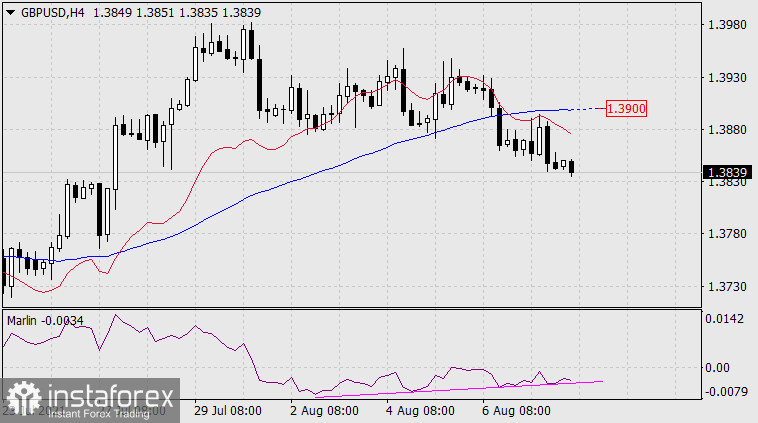Click the InstaForex logo icon
758x423 pixels.
23,399
